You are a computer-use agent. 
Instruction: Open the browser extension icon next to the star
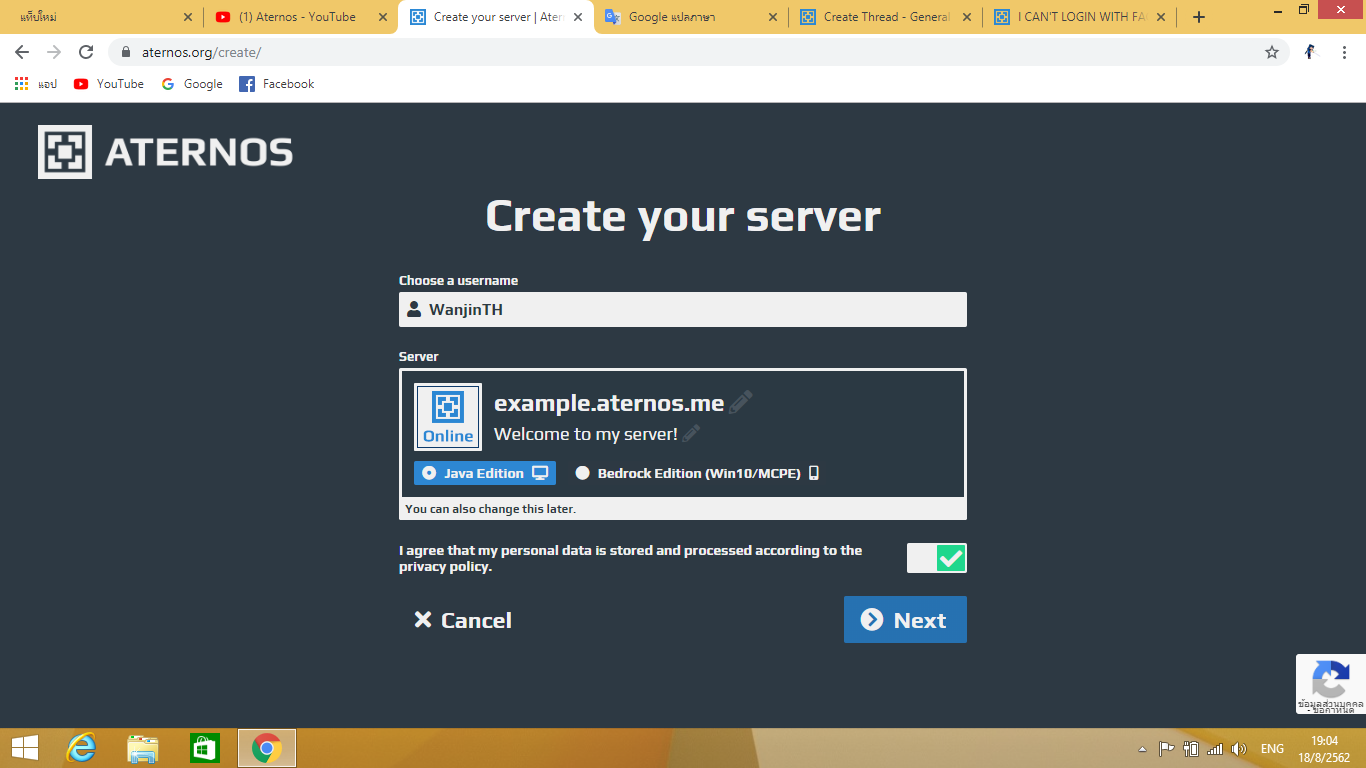(x=1310, y=52)
